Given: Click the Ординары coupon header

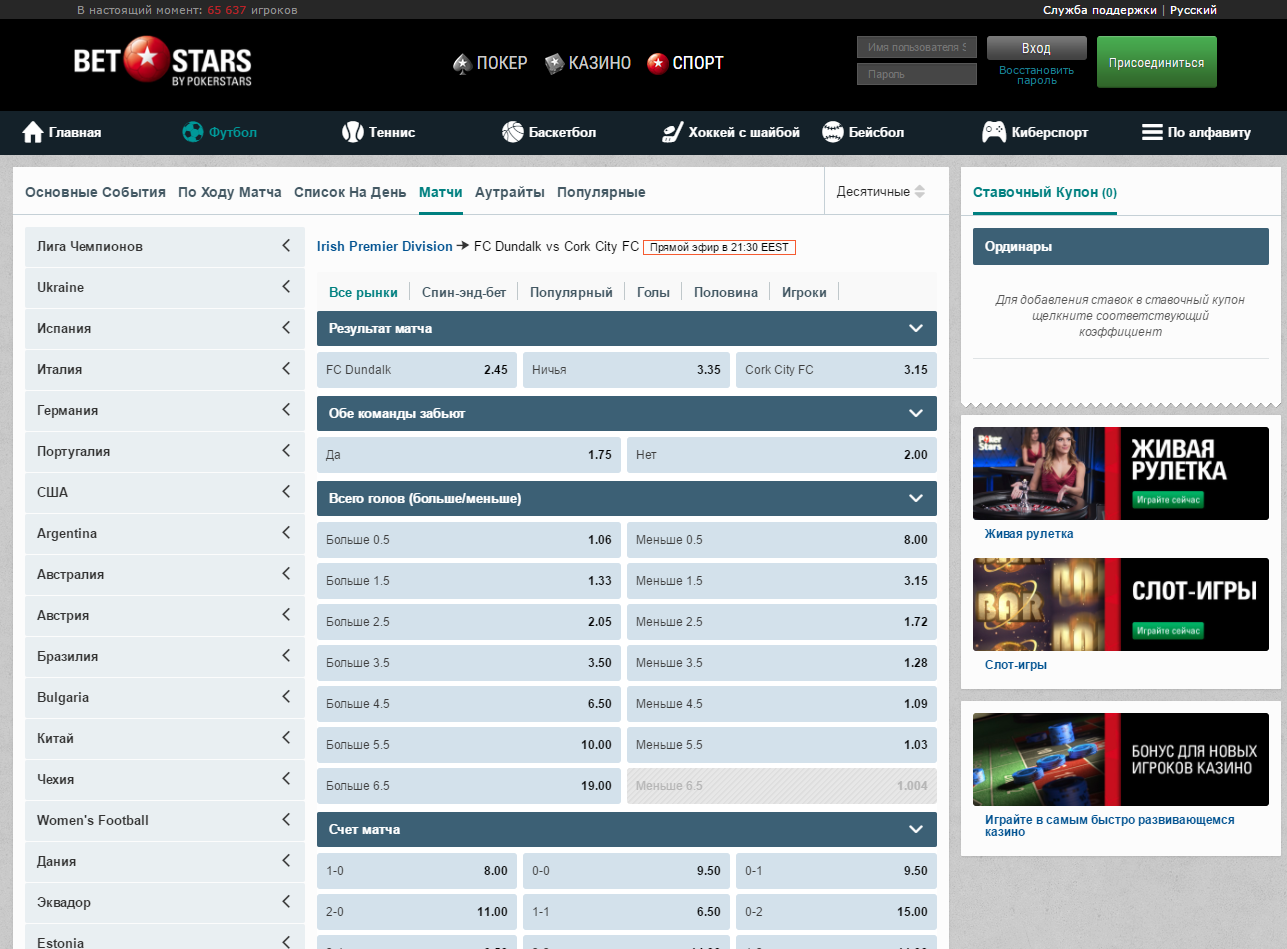Looking at the screenshot, I should [1120, 246].
